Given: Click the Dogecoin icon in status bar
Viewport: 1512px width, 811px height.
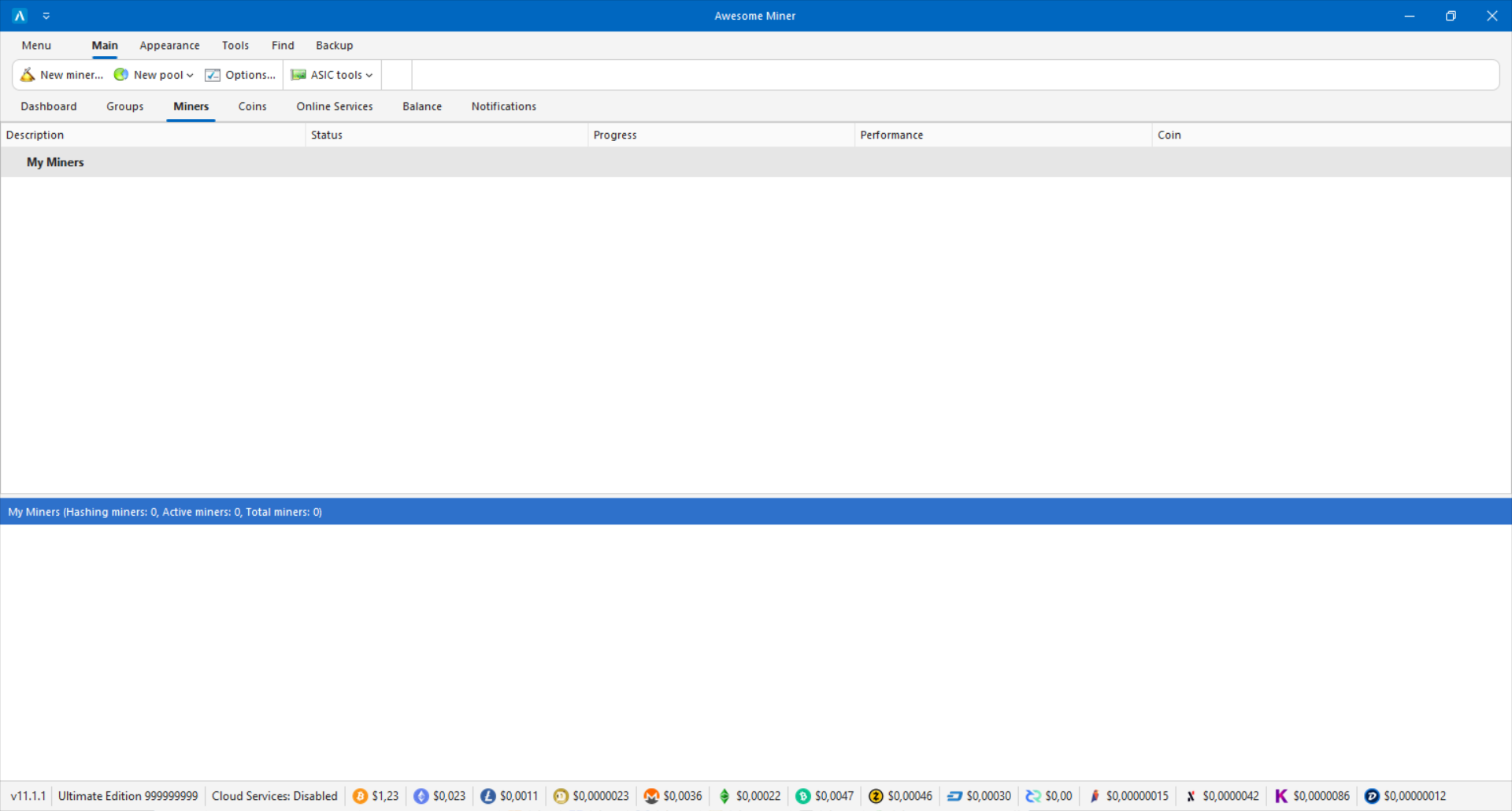Looking at the screenshot, I should coord(561,796).
